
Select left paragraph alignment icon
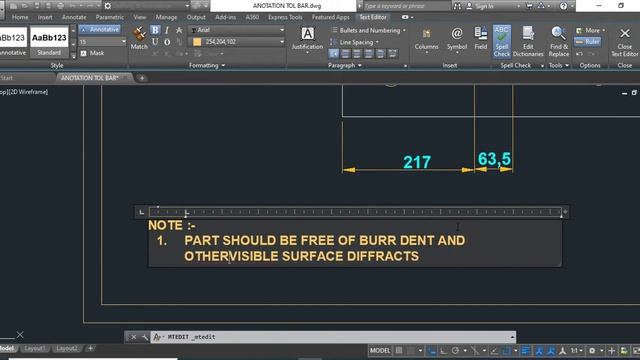(x=345, y=53)
